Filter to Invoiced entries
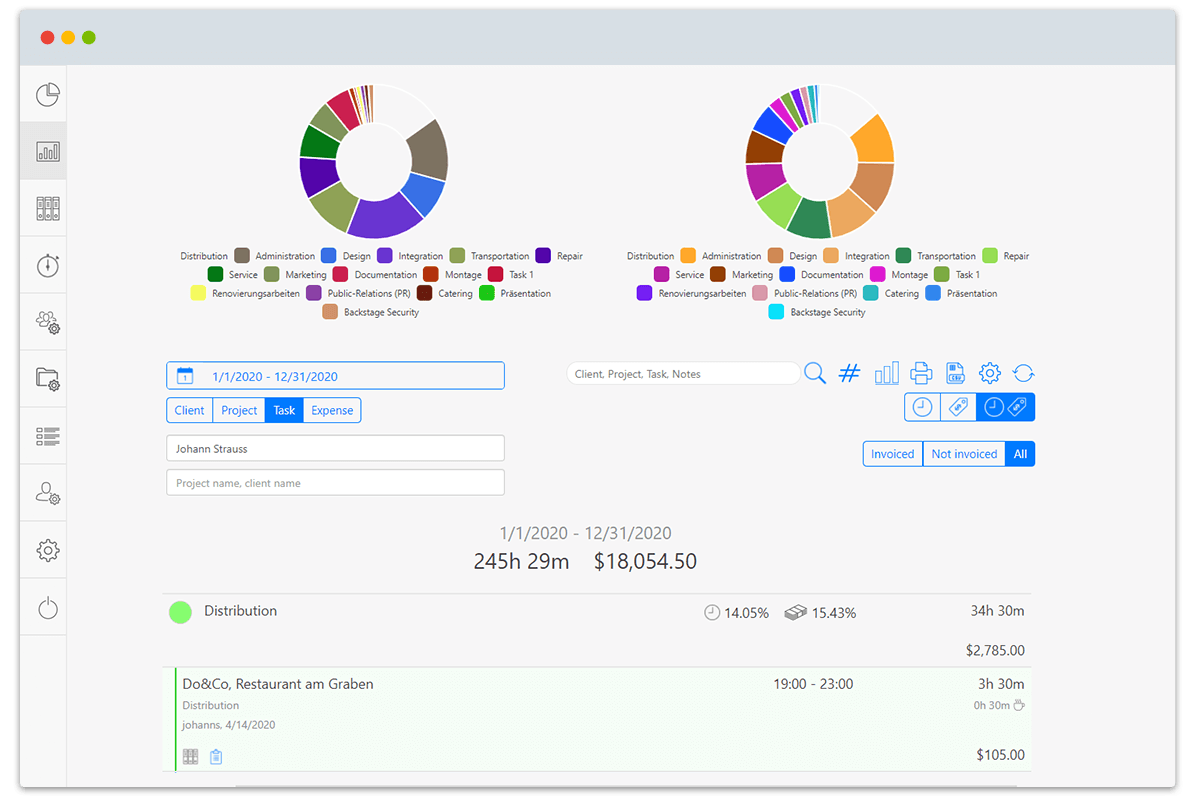This screenshot has height=800, width=1200. pyautogui.click(x=892, y=454)
